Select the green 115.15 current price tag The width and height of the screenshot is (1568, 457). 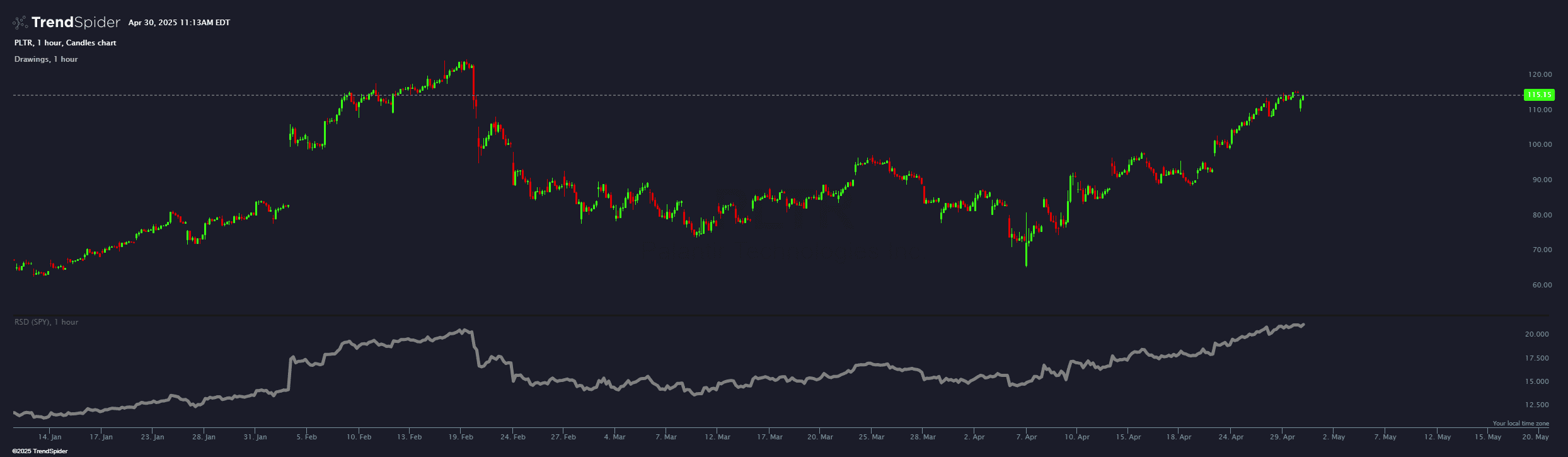click(x=1538, y=95)
